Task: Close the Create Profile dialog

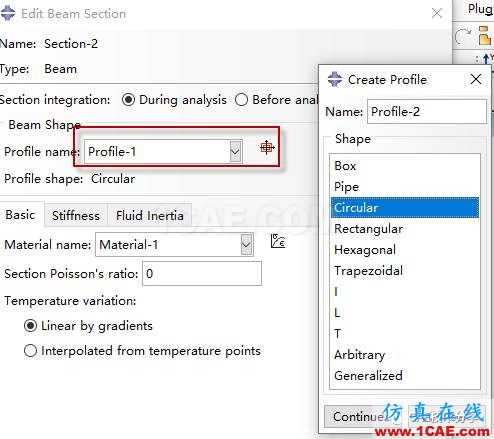Action: point(476,79)
